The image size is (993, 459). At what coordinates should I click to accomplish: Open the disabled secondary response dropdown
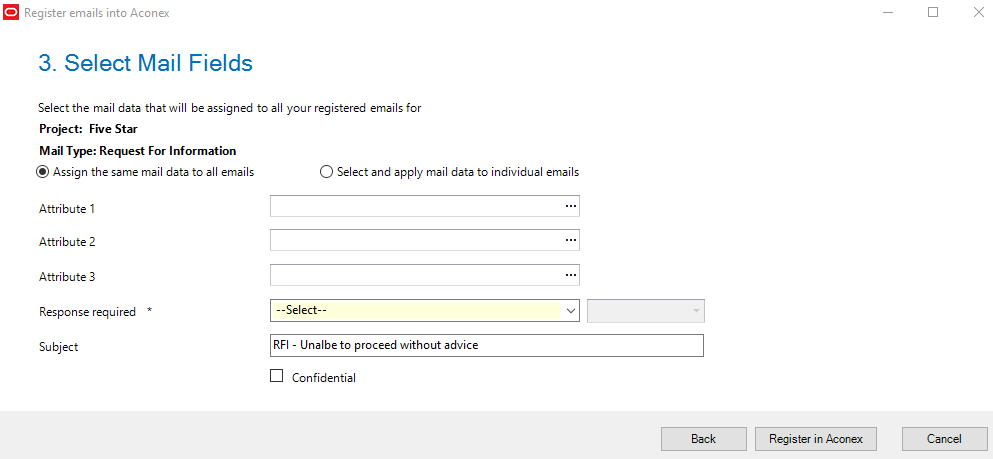click(646, 311)
